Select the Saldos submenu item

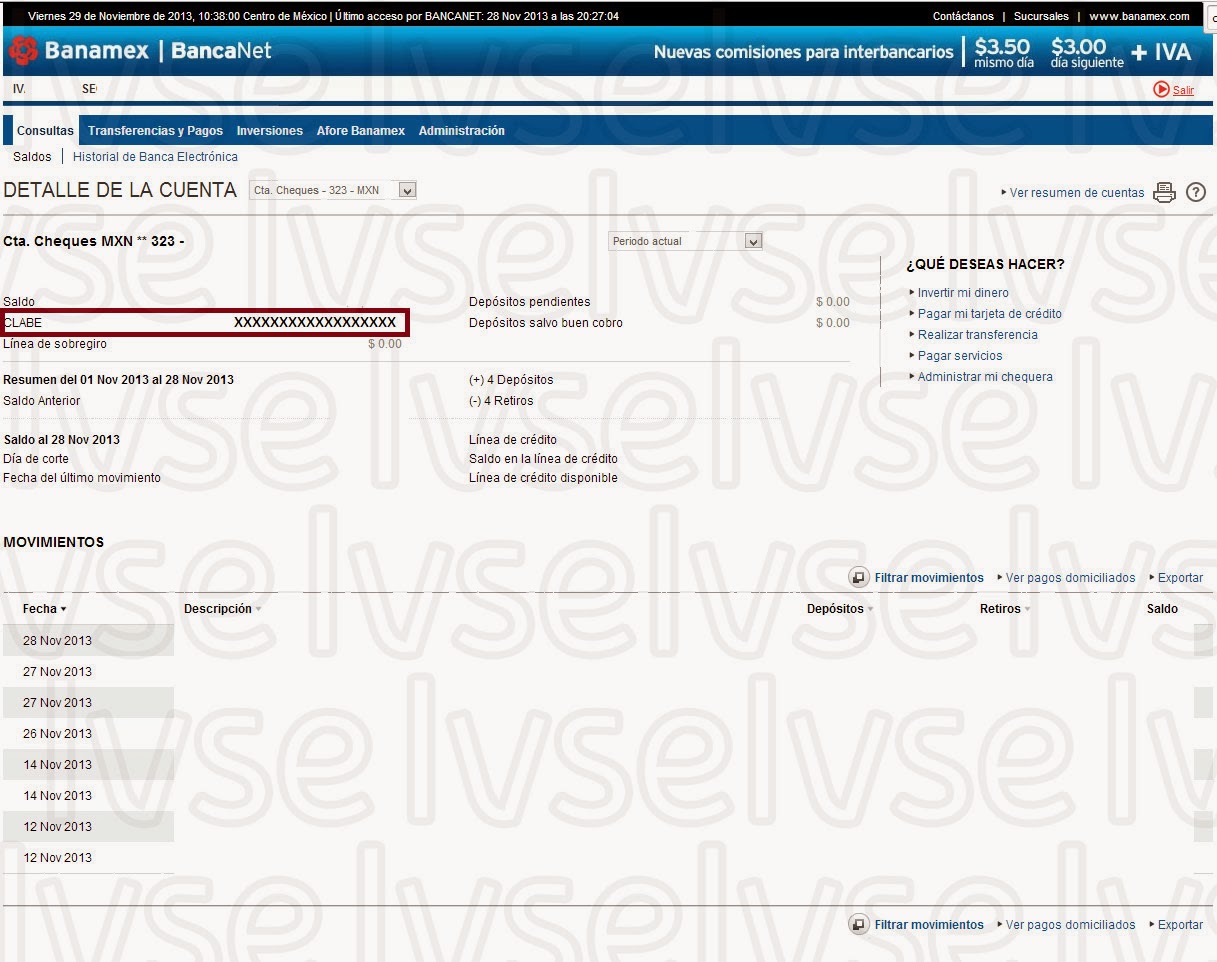32,157
